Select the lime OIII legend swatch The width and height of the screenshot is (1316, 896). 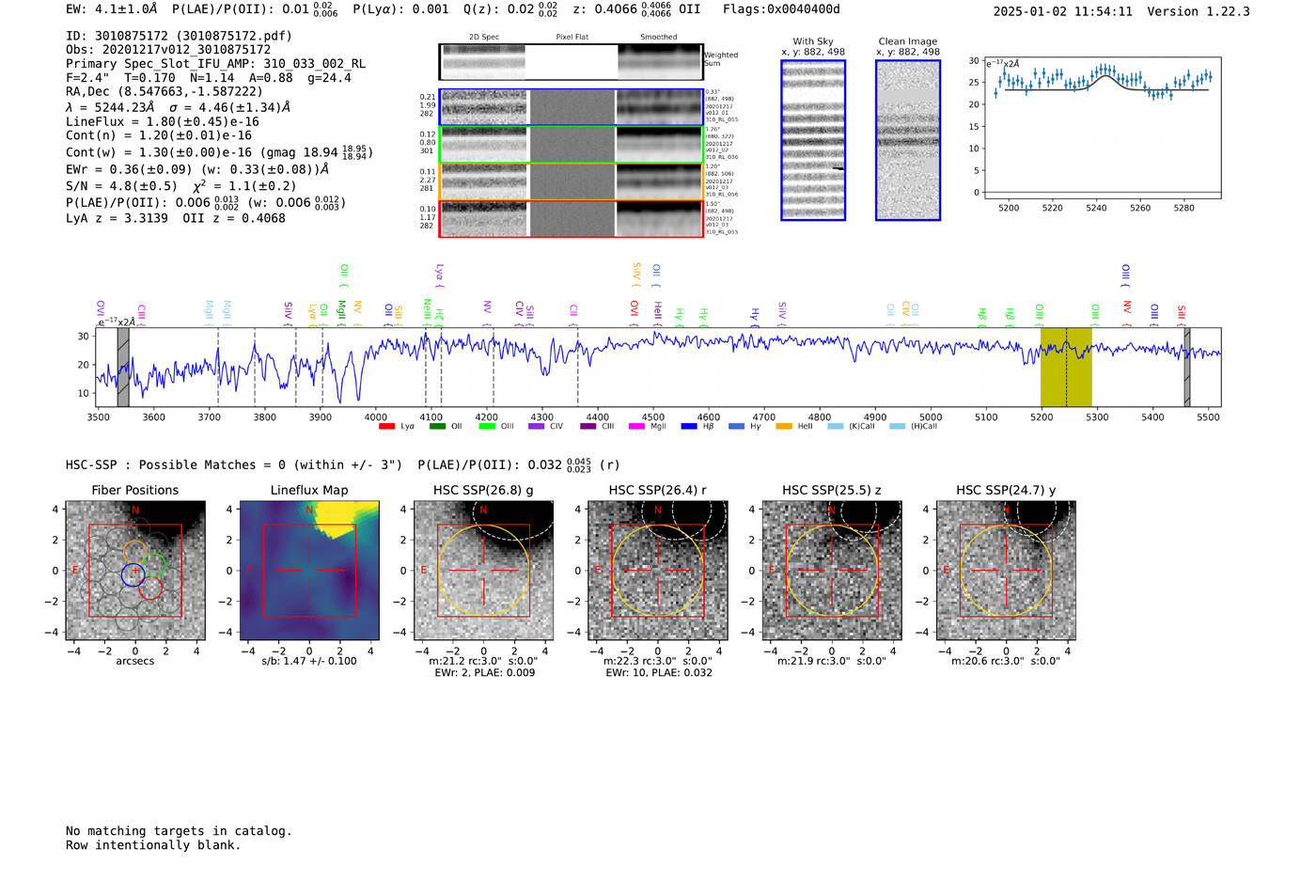tap(487, 427)
